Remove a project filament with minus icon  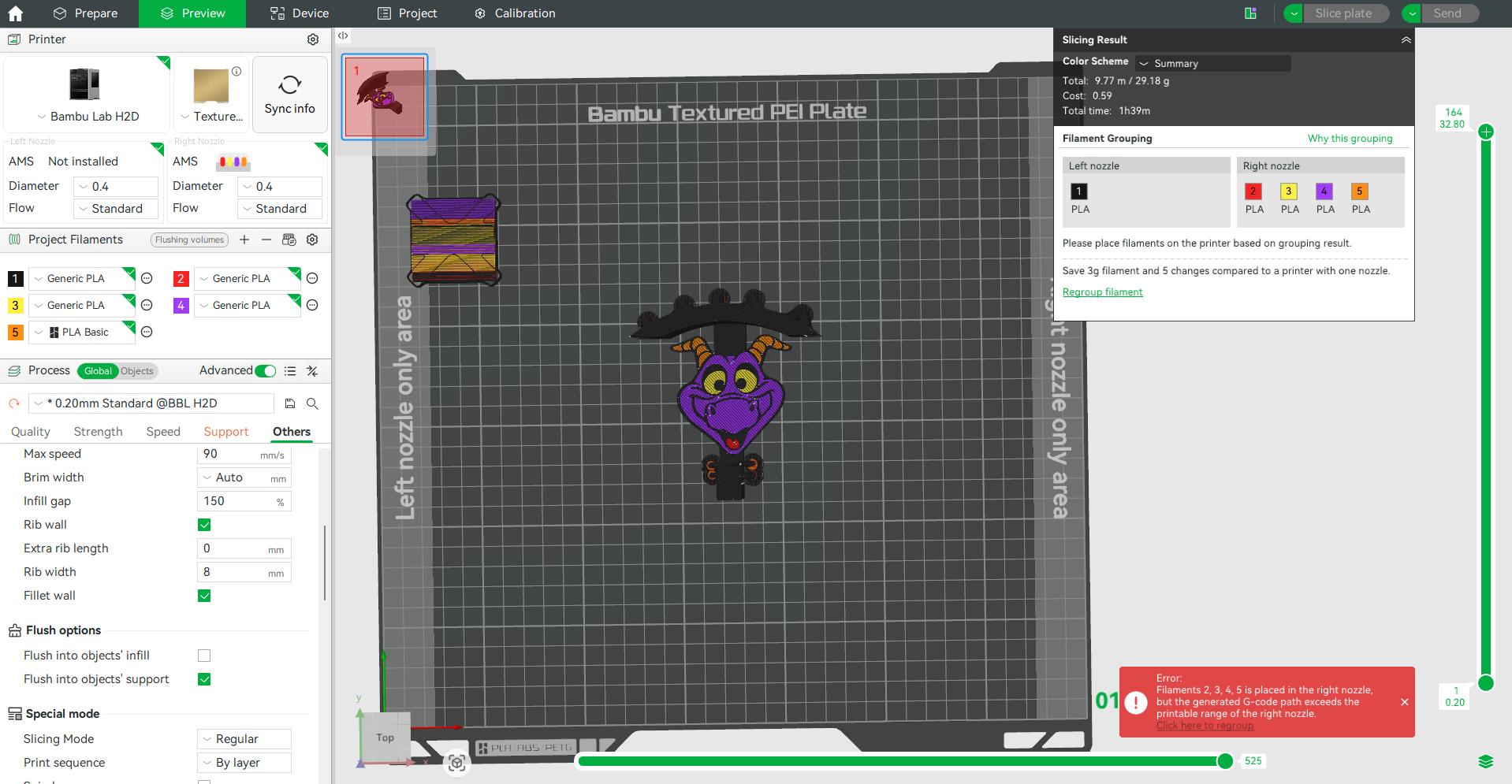[266, 240]
